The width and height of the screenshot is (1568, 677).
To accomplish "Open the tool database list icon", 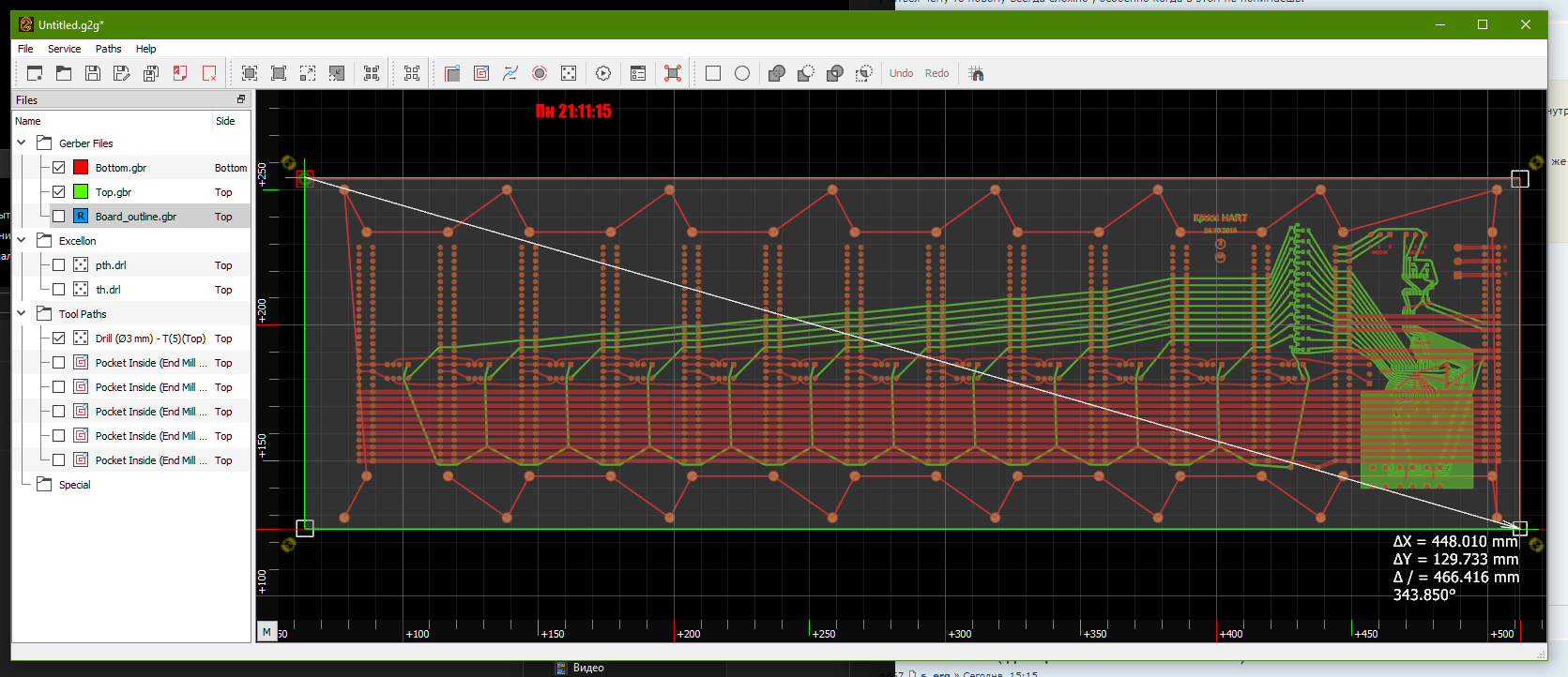I will point(638,73).
